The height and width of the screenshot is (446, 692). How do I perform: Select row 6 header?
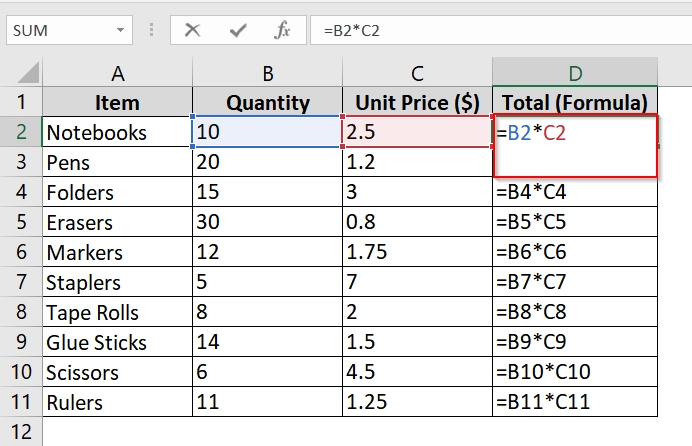point(21,252)
